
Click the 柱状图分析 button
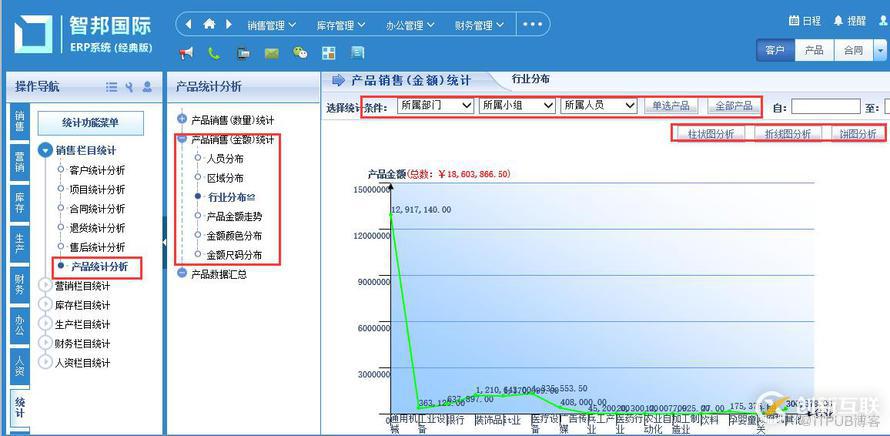711,134
